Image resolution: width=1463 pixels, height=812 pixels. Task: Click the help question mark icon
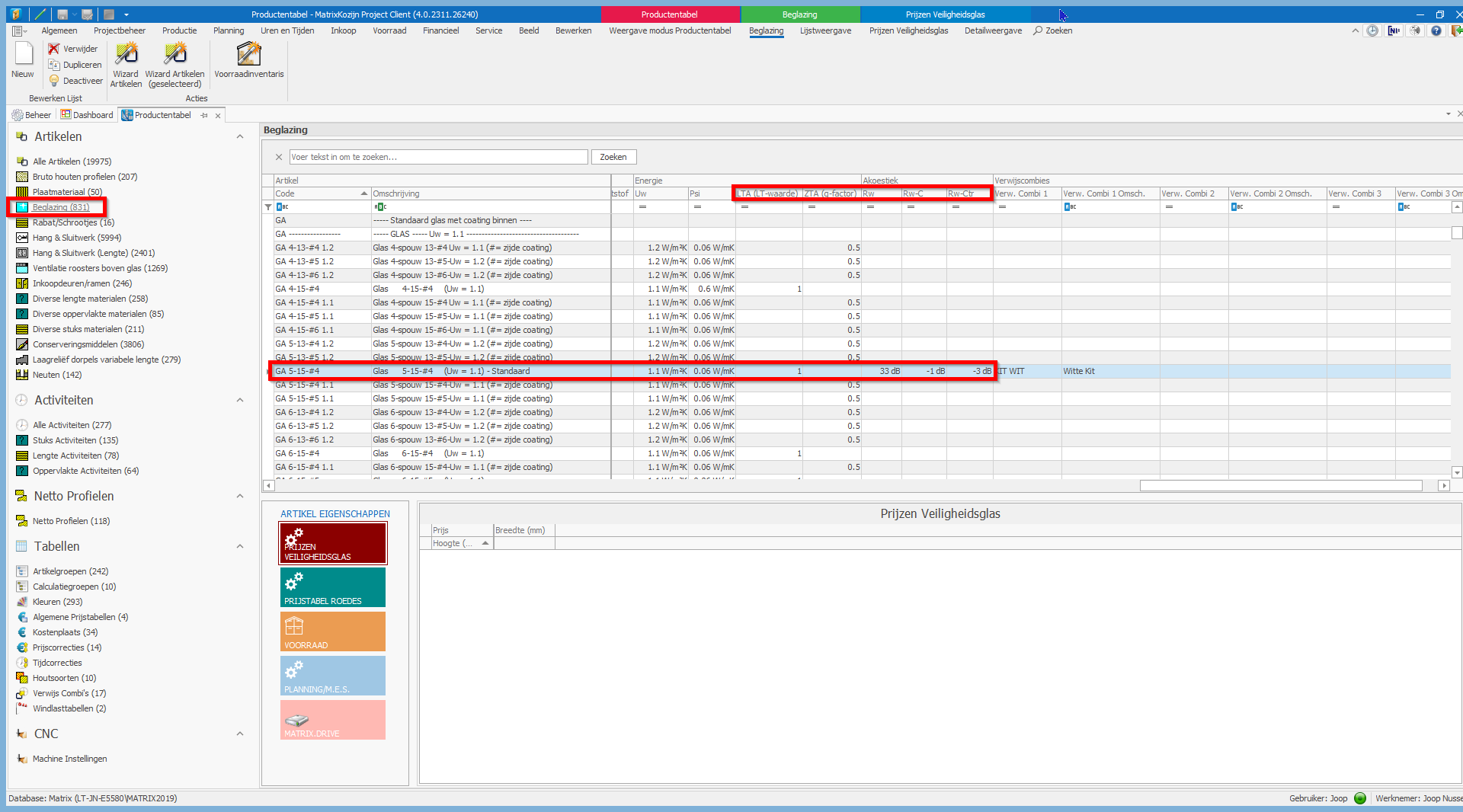(x=1436, y=31)
